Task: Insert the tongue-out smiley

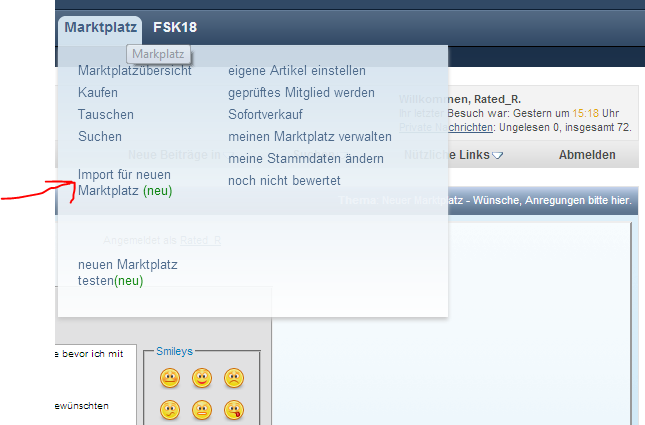Action: tap(233, 410)
